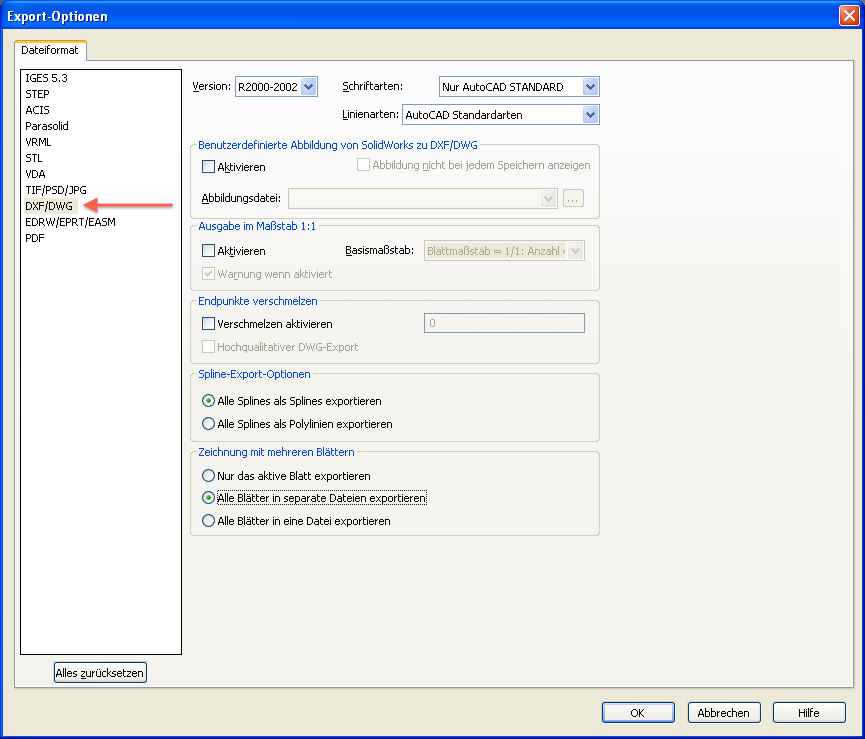Enable the SolidWorks to DXF/DWG mapping checkbox
Screen dimensions: 865x739
click(209, 167)
